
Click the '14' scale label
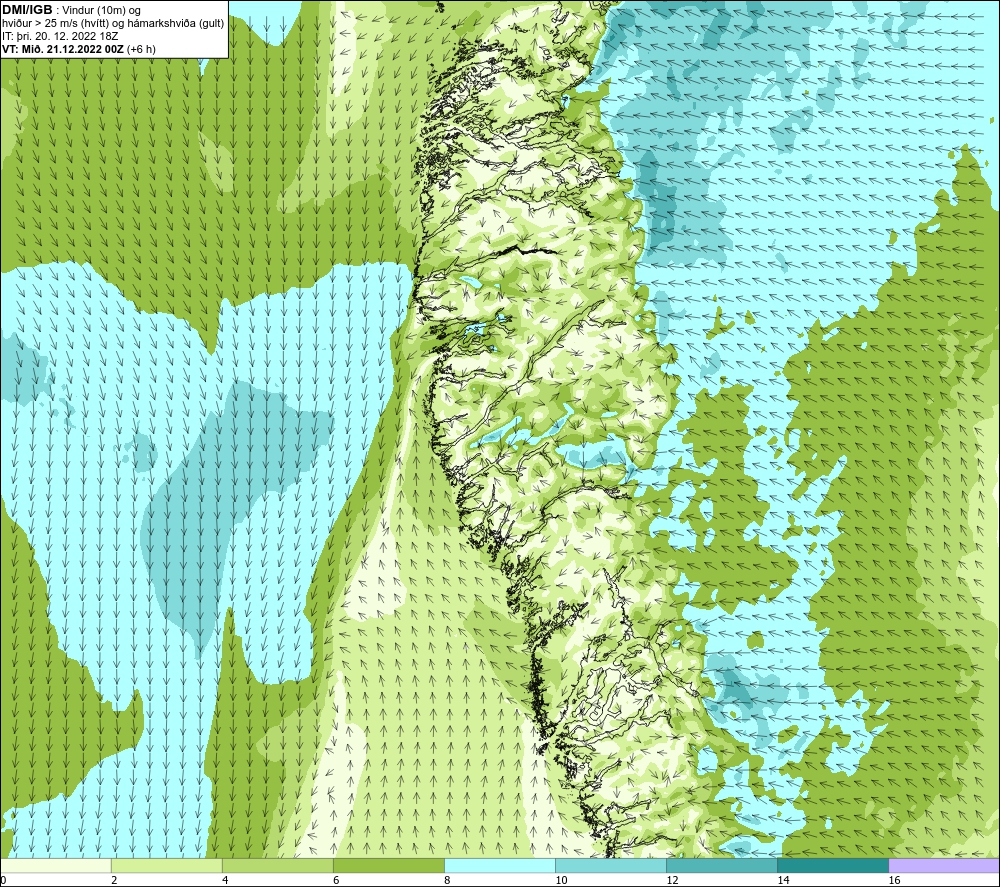[783, 881]
